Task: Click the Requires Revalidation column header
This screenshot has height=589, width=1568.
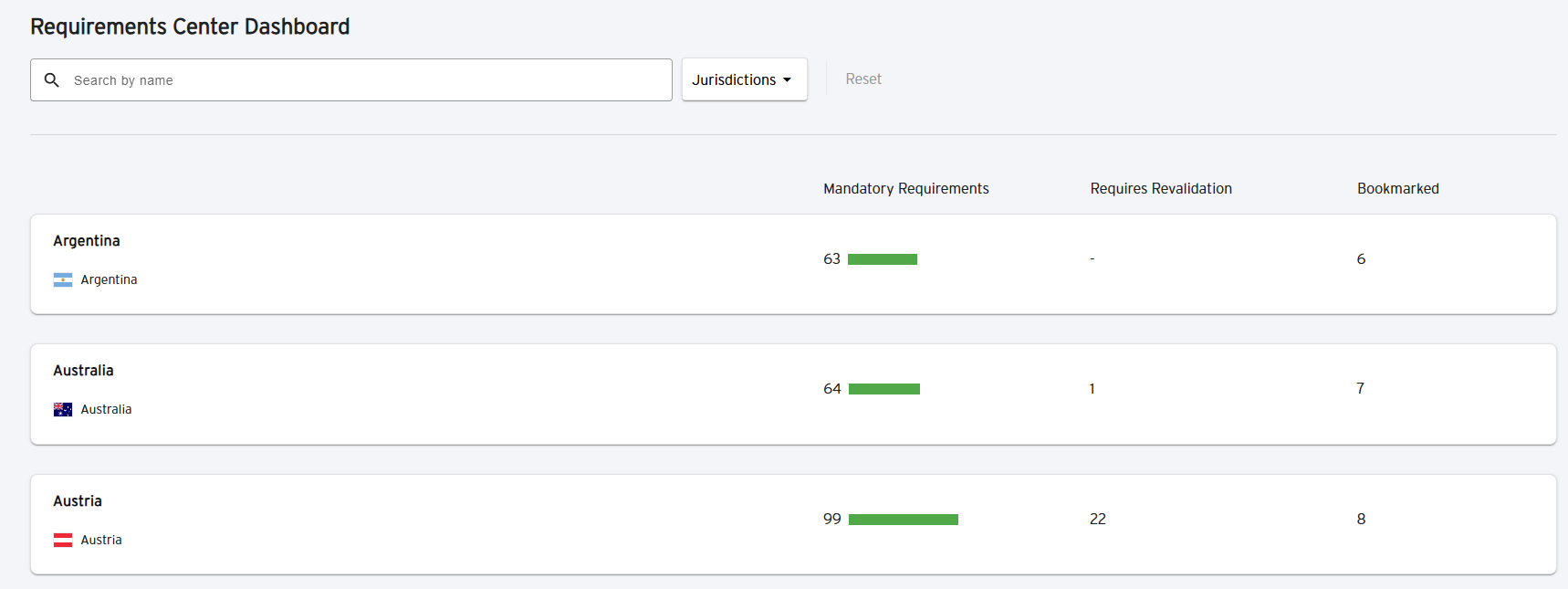Action: (x=1160, y=189)
